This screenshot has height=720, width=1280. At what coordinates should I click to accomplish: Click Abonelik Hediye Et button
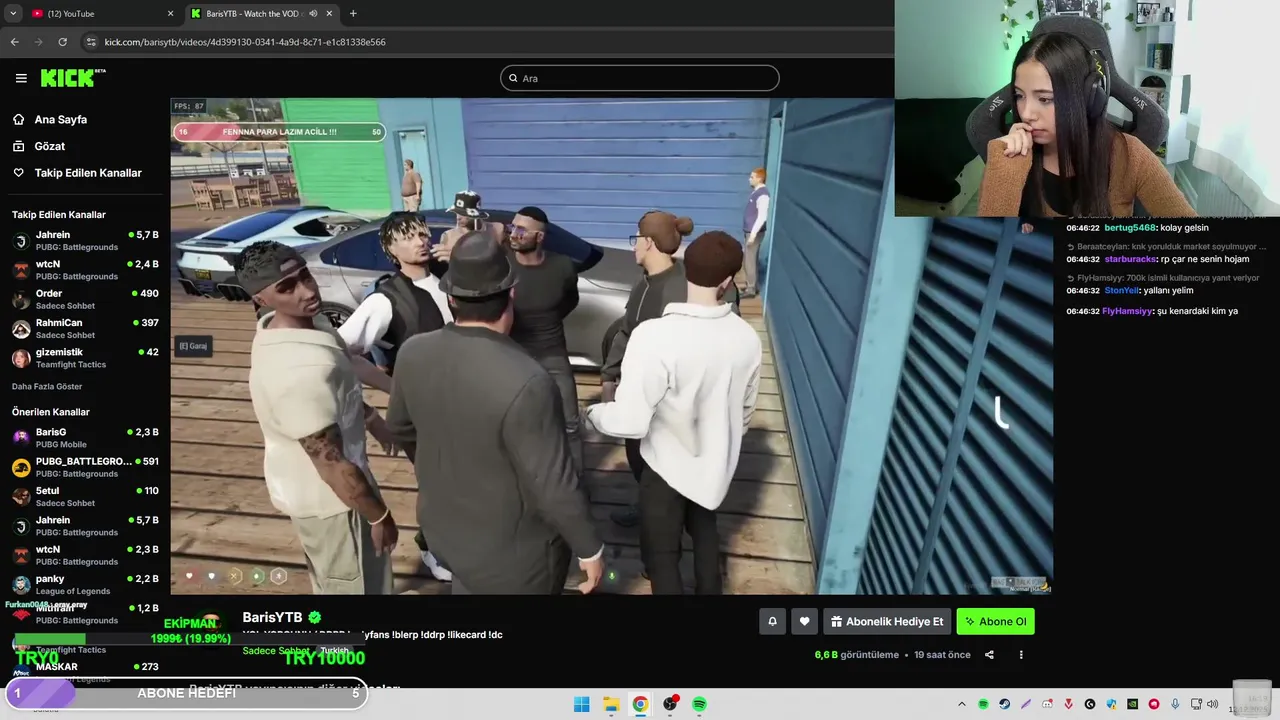tap(887, 621)
